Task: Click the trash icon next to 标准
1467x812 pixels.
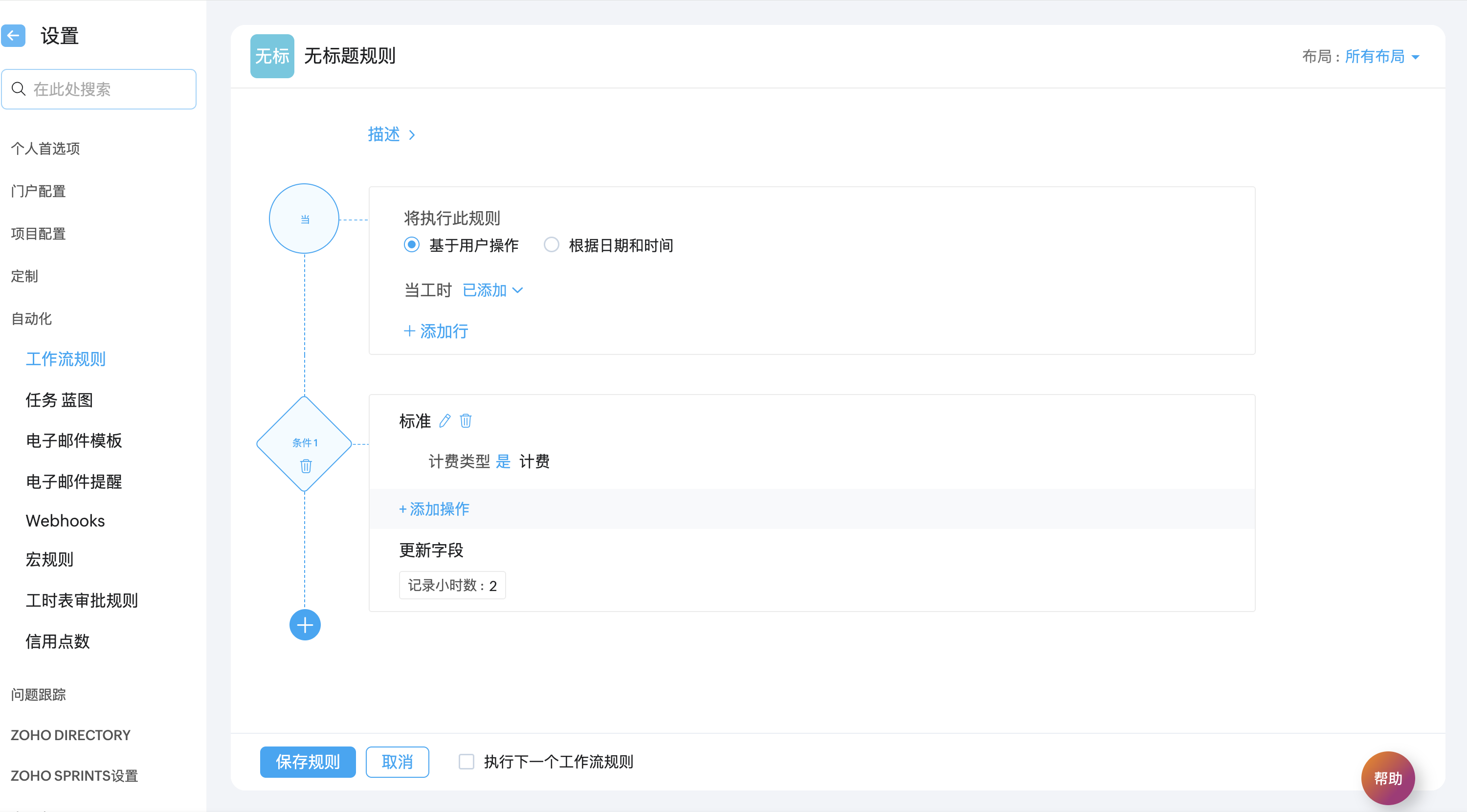Action: pos(465,421)
